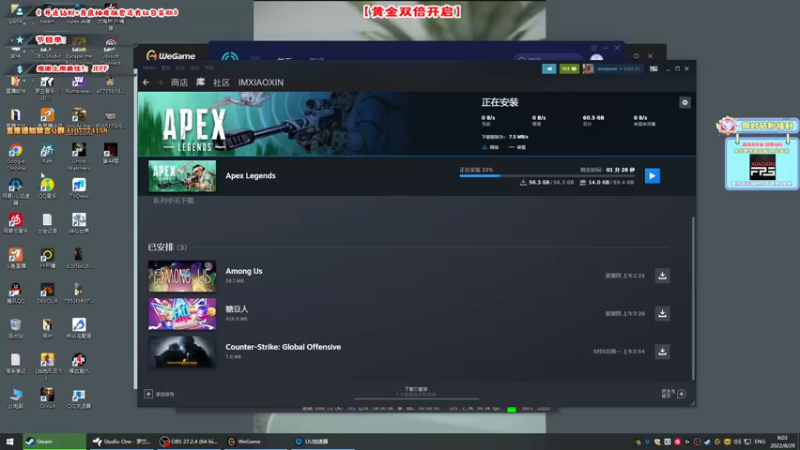
Task: Click Counter-Strike: Global Offensive title text
Action: coord(283,347)
